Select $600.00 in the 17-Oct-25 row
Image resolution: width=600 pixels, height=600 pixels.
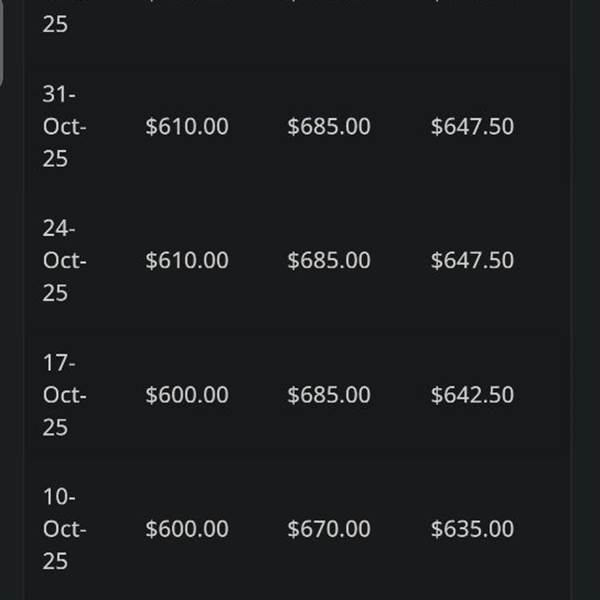click(187, 395)
